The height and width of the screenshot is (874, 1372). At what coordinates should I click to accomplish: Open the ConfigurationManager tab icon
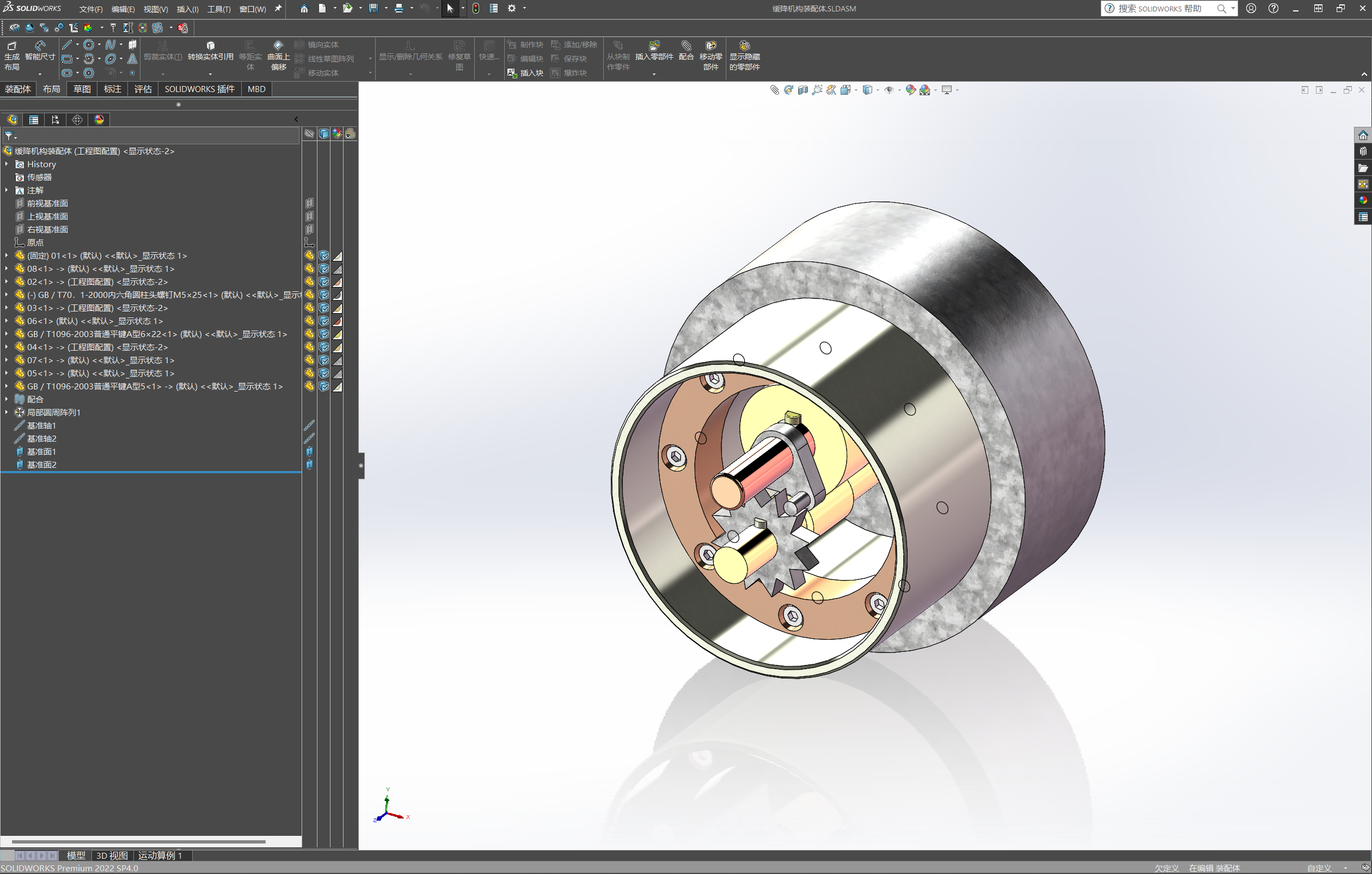56,119
